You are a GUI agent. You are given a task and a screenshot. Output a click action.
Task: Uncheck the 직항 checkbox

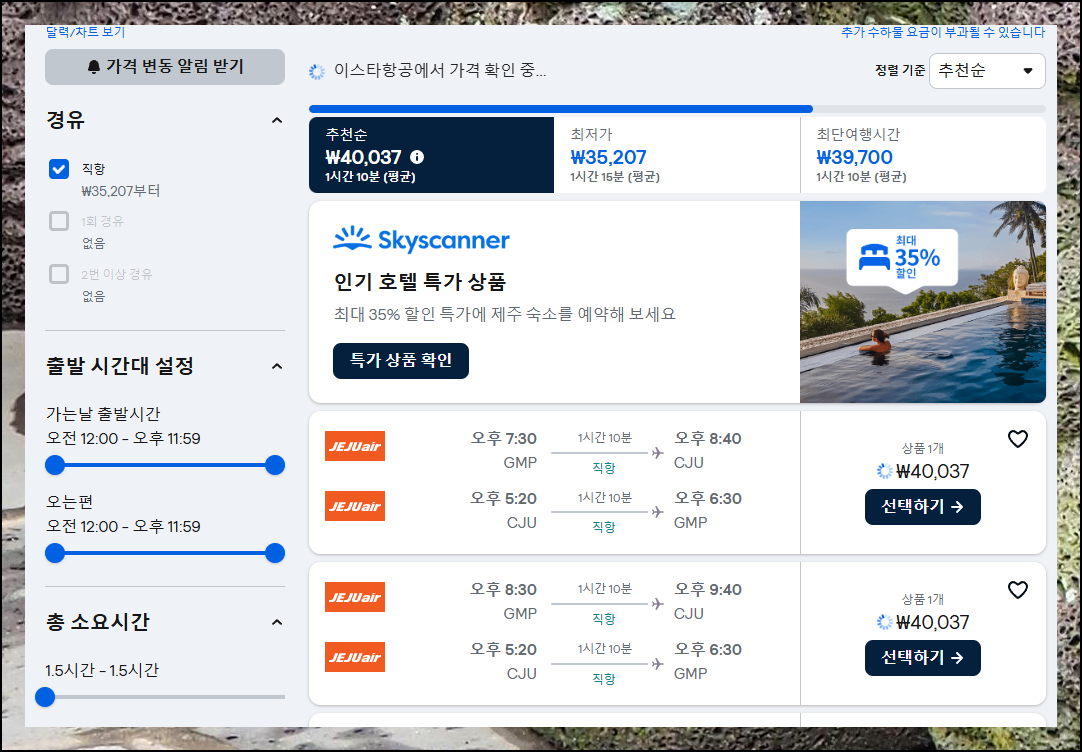tap(59, 168)
